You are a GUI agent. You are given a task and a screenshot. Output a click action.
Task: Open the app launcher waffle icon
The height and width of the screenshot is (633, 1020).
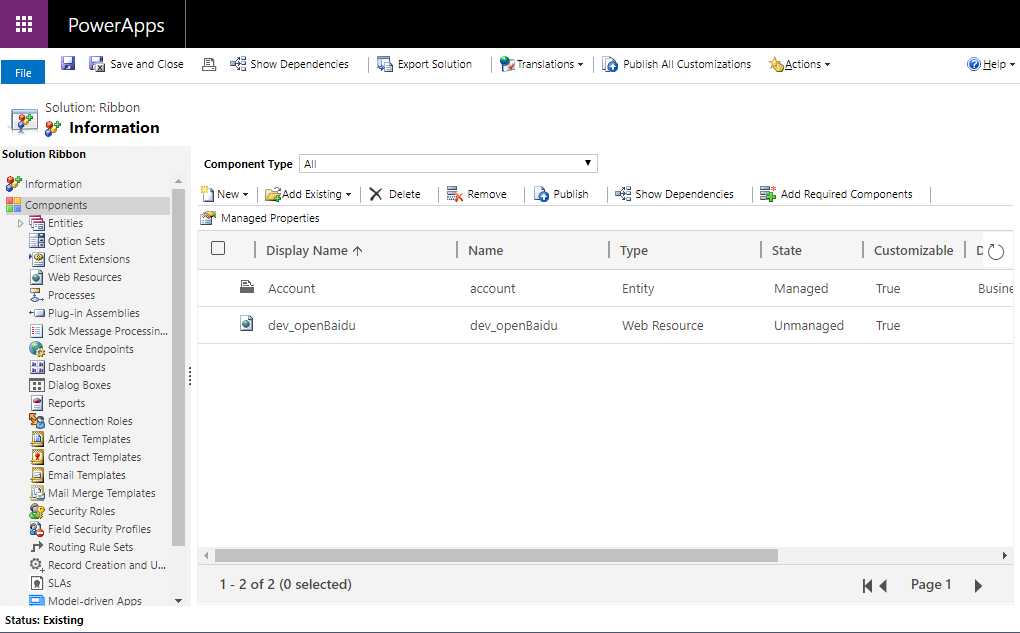(24, 24)
